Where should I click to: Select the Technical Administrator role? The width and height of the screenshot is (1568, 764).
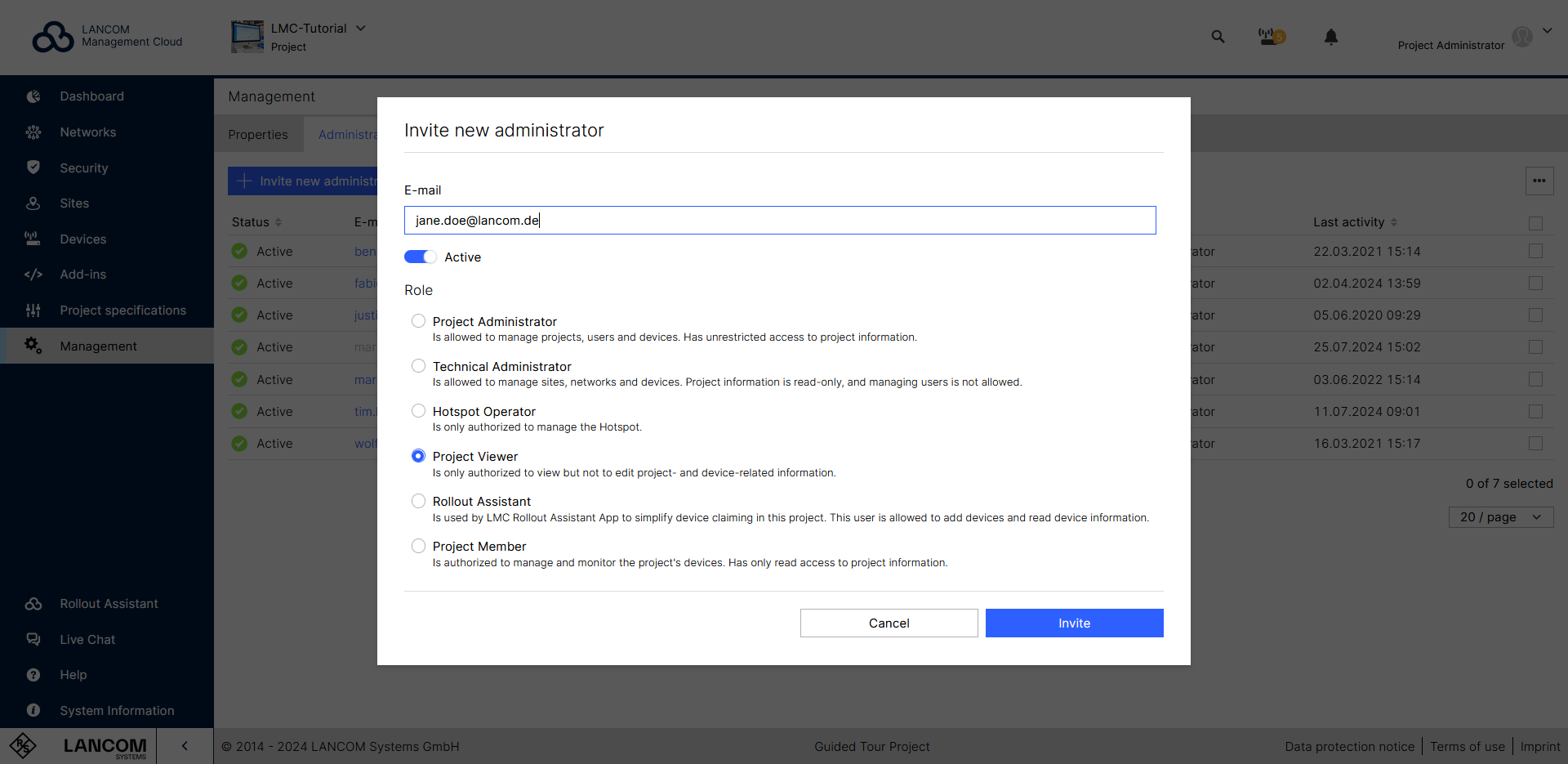click(418, 366)
